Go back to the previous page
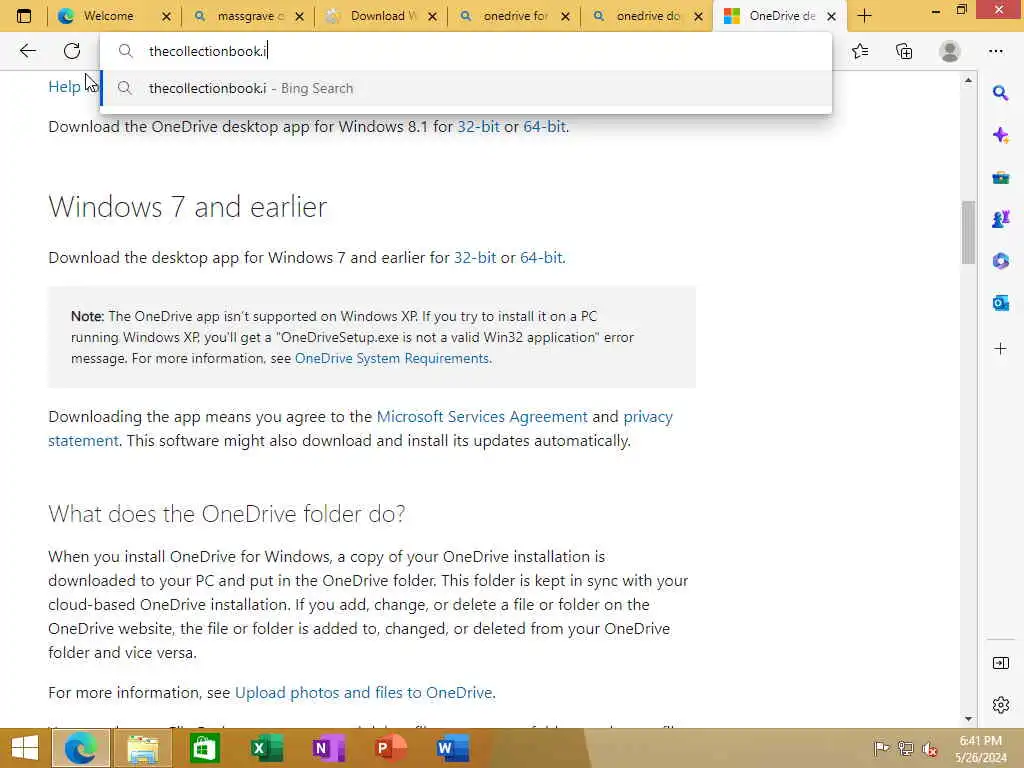Viewport: 1024px width, 768px height. pos(27,51)
